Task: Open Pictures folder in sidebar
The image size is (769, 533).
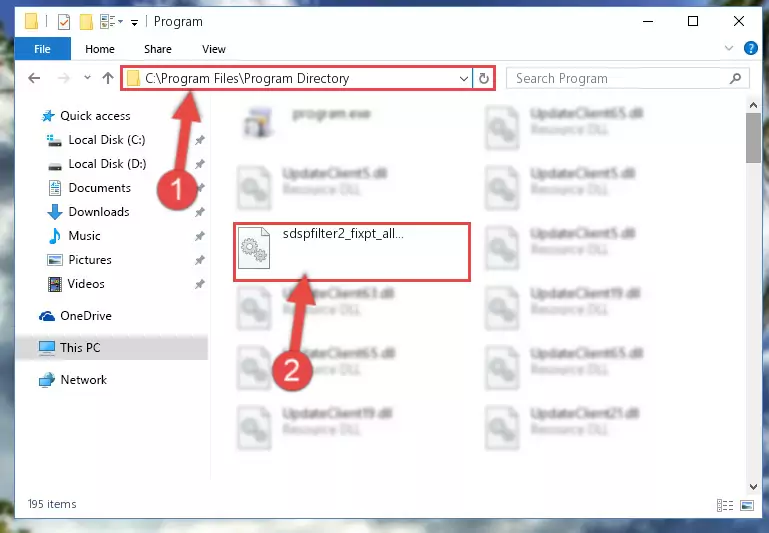Action: point(90,260)
